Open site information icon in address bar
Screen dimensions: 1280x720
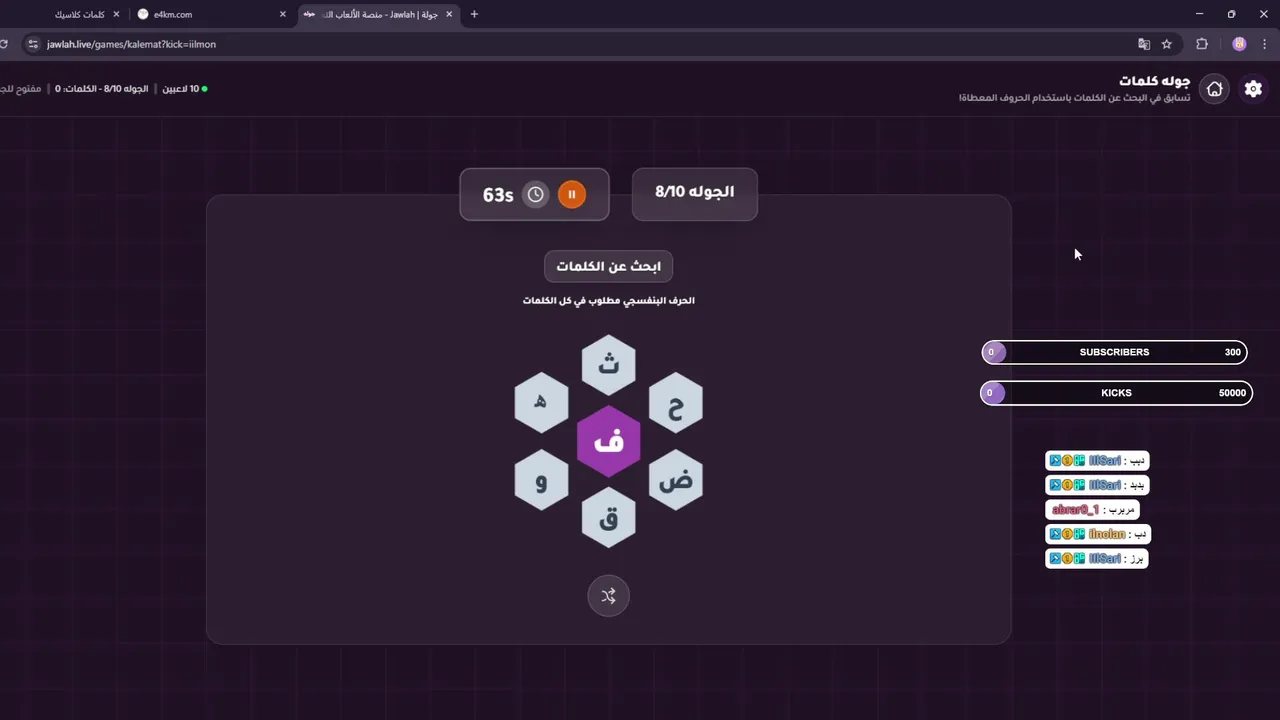32,44
